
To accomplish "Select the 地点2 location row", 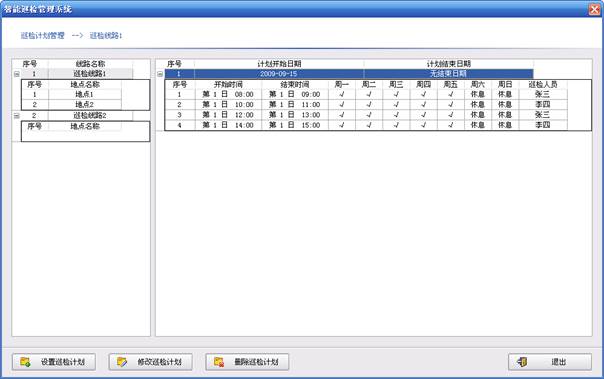I will (x=72, y=104).
